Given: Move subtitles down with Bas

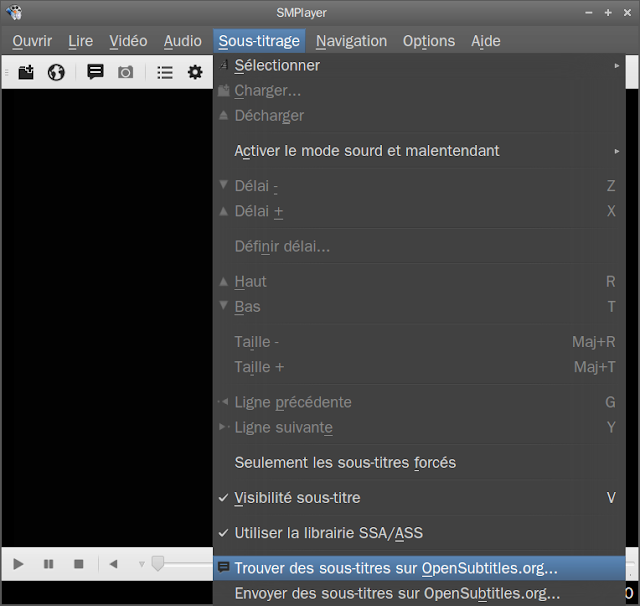Looking at the screenshot, I should (419, 307).
